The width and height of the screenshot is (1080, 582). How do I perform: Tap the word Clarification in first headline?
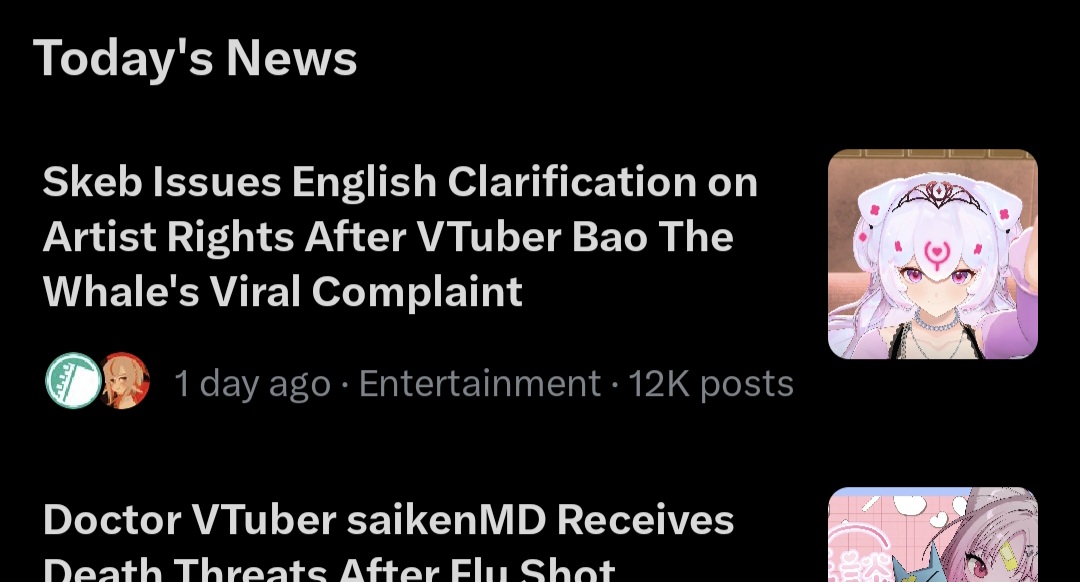(572, 182)
